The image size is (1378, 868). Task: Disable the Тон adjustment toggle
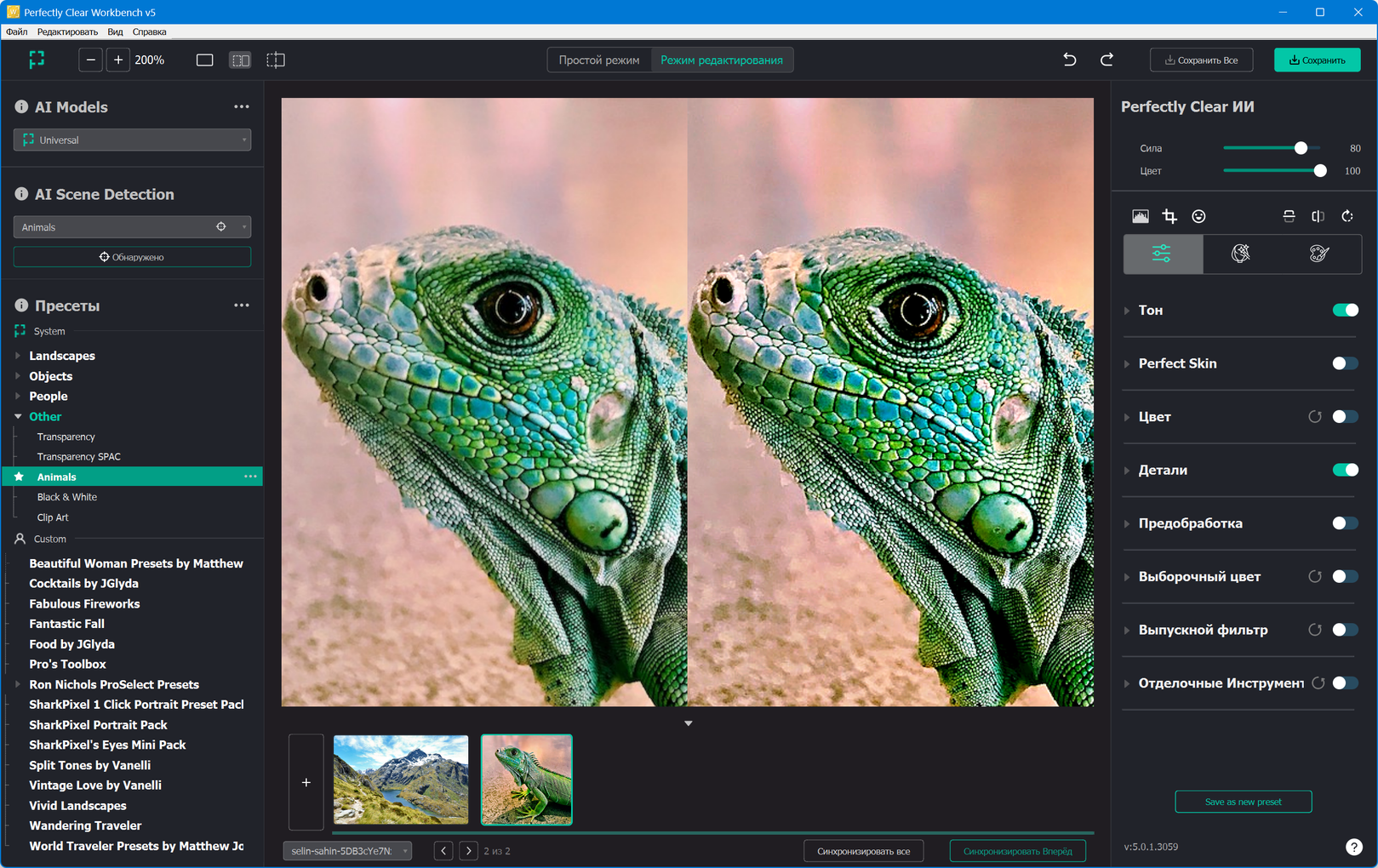(1345, 311)
